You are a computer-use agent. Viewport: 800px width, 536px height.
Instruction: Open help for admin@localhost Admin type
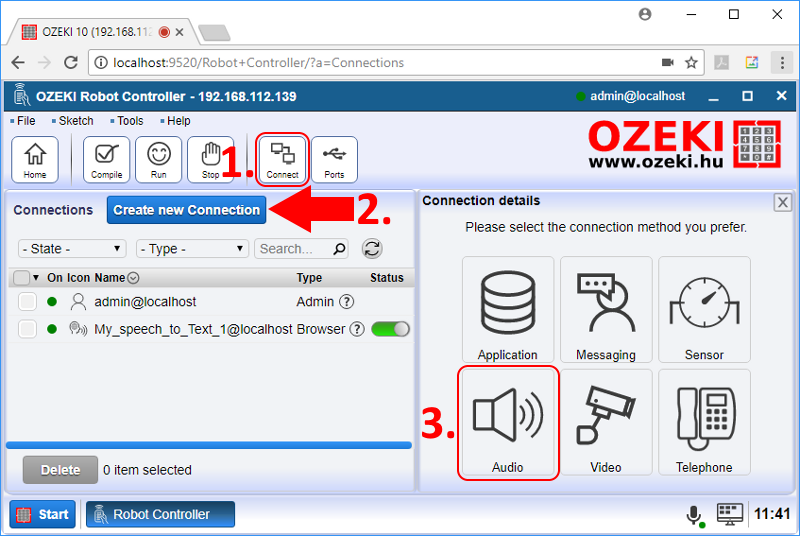pyautogui.click(x=346, y=302)
